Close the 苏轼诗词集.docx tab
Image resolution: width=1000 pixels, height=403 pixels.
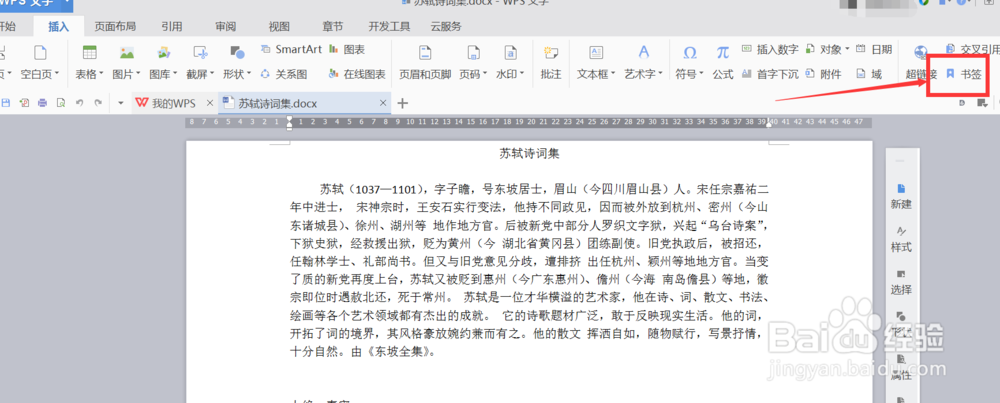coord(383,103)
